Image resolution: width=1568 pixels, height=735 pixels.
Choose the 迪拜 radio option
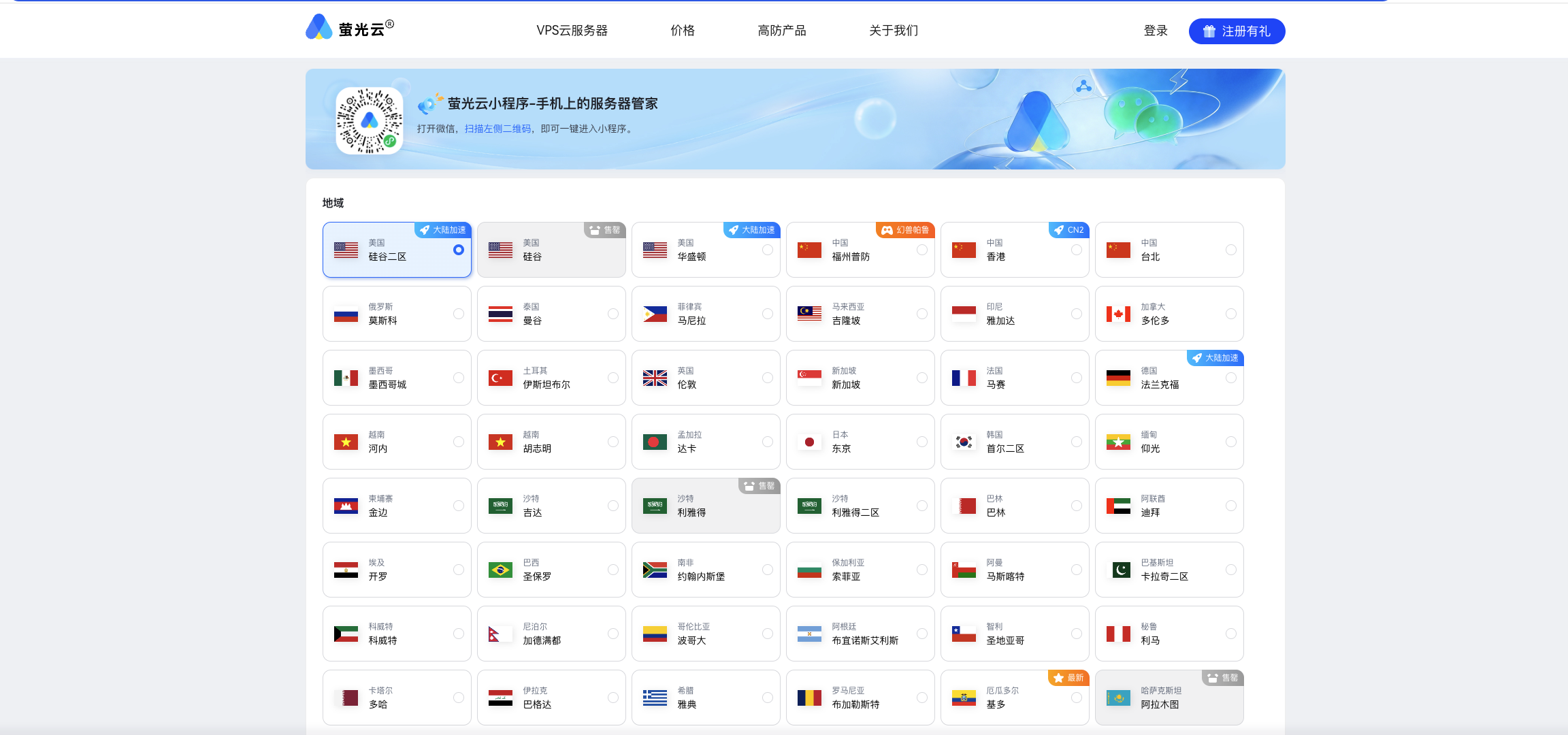pyautogui.click(x=1230, y=506)
